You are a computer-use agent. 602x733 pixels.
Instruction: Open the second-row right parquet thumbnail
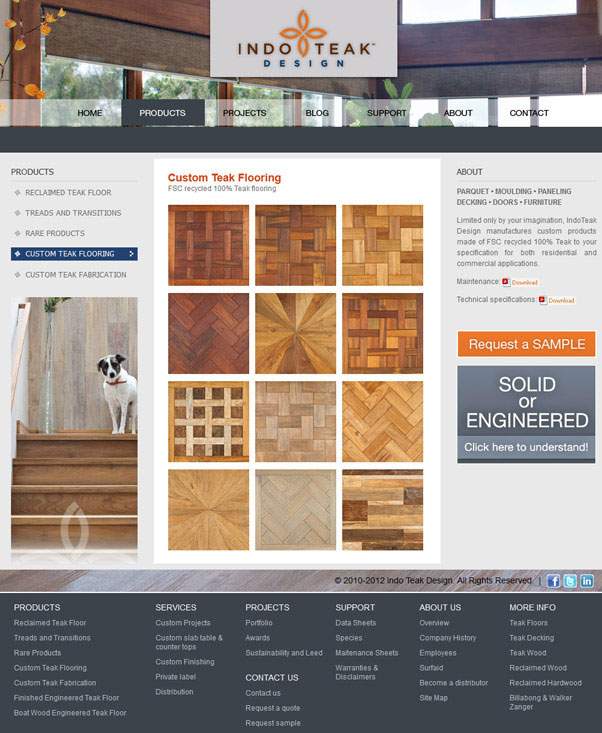(382, 333)
